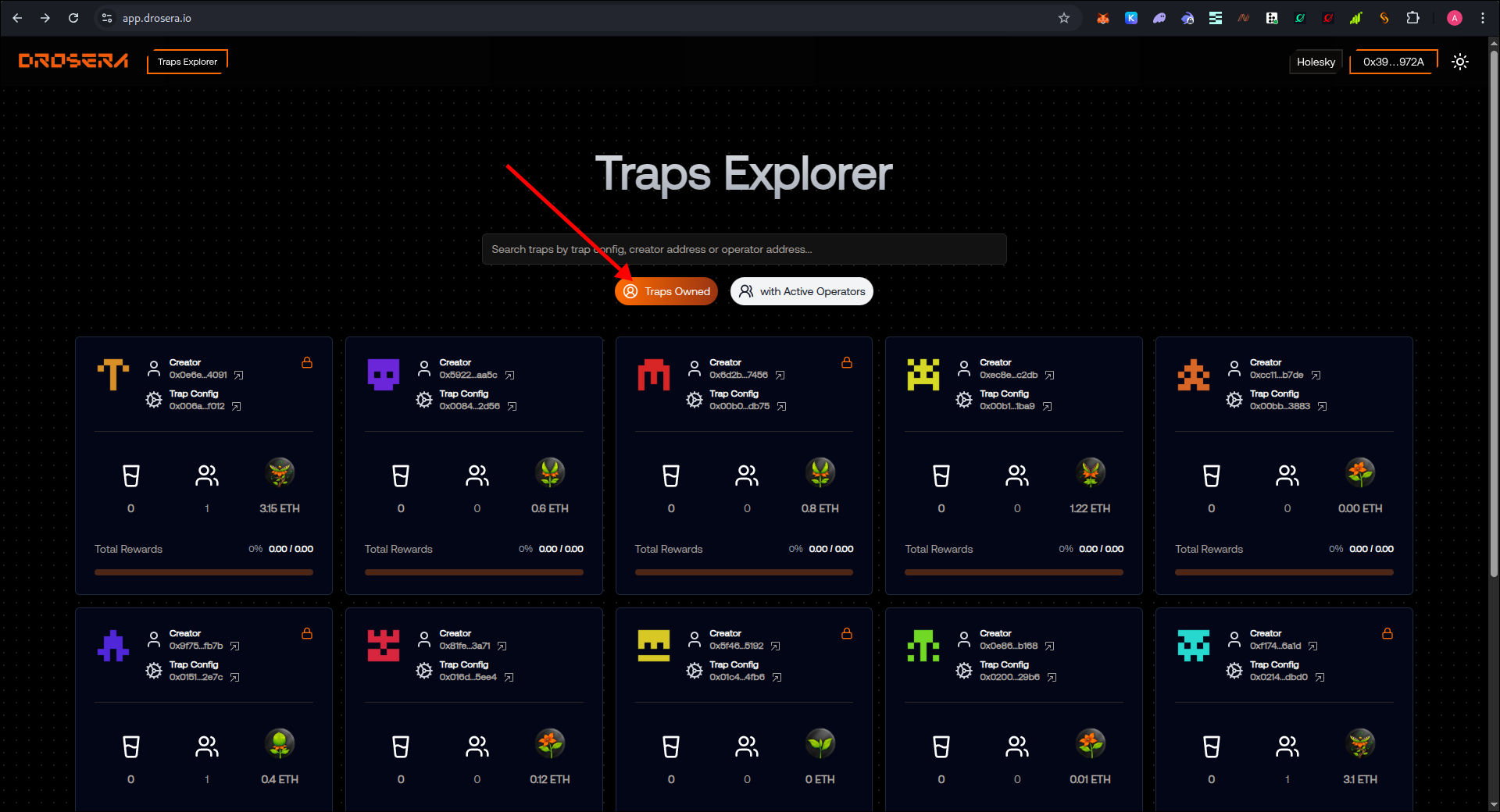Select the Traps Explorer tab
This screenshot has width=1500, height=812.
tap(186, 62)
